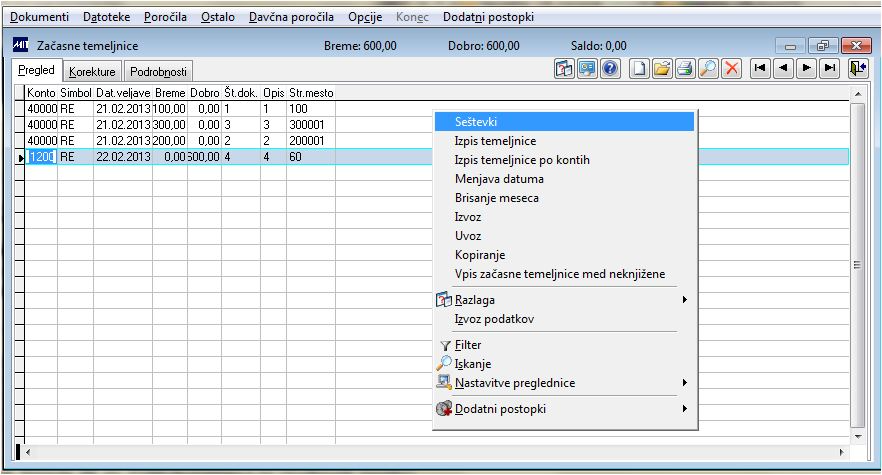Open Dodatni postopki in the menu bar
Screen dimensions: 882x475
click(488, 17)
